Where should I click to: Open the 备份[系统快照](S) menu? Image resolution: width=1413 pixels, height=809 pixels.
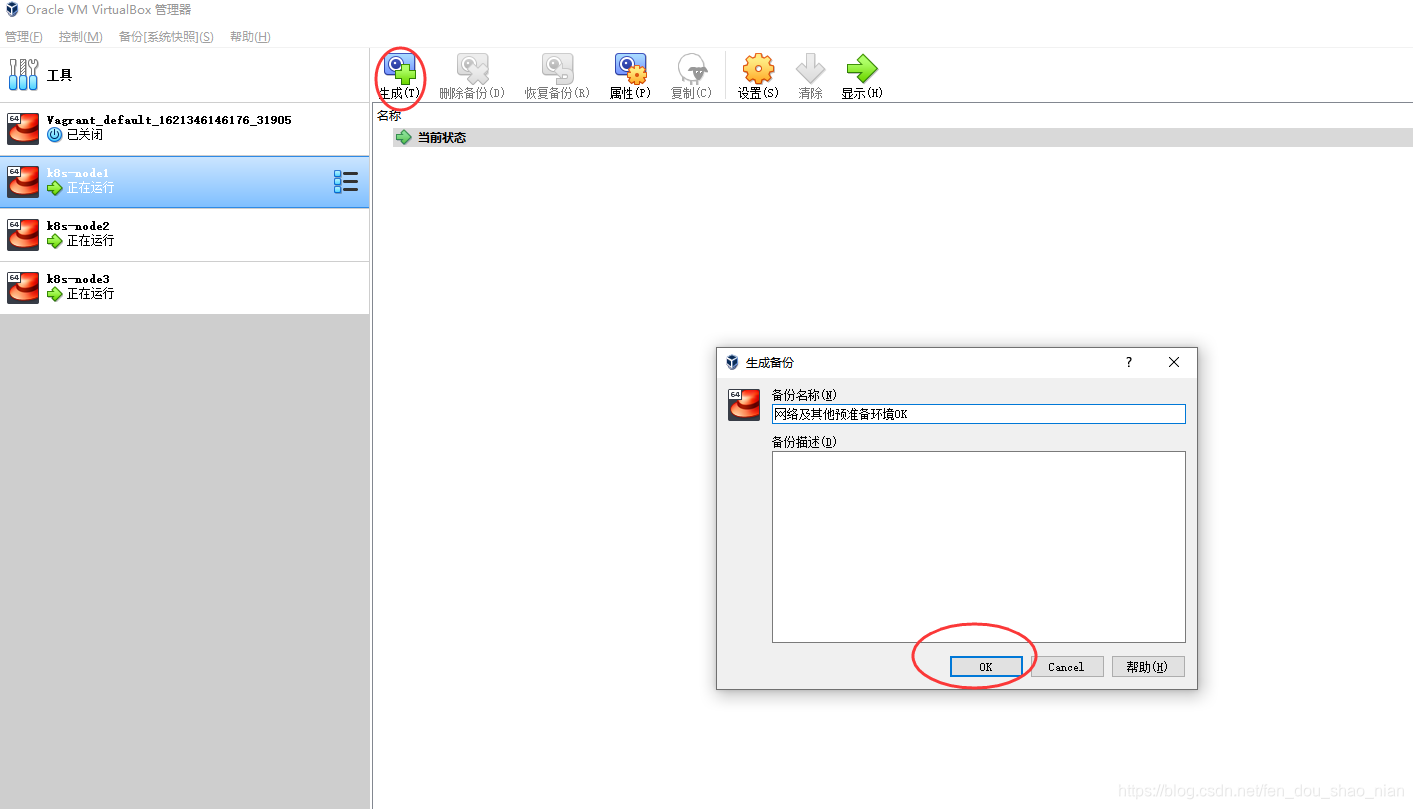[x=166, y=37]
